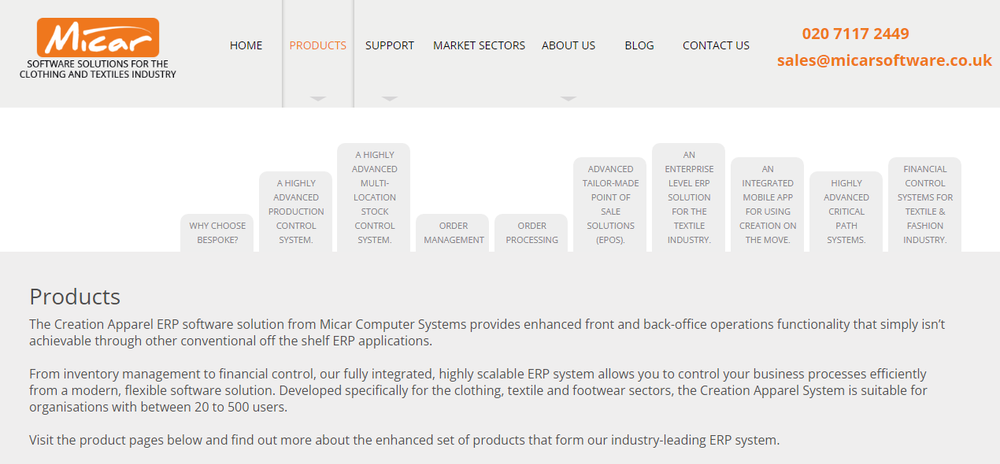Select the Products menu item
The image size is (1000, 464).
coord(318,45)
